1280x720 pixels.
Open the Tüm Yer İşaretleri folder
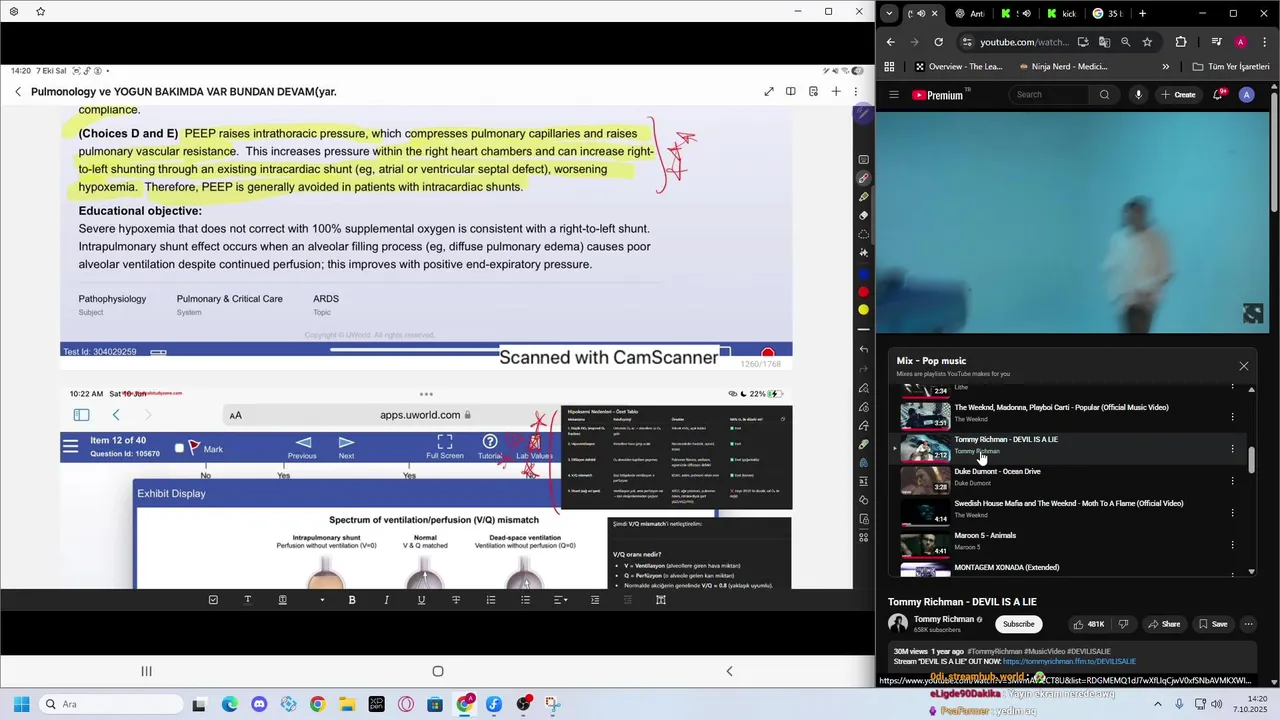pos(1231,67)
